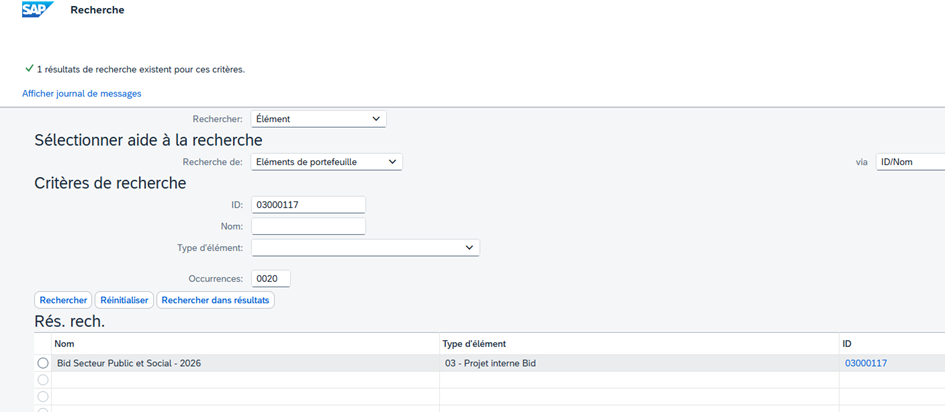
Task: Click the Nom column header
Action: coord(64,344)
